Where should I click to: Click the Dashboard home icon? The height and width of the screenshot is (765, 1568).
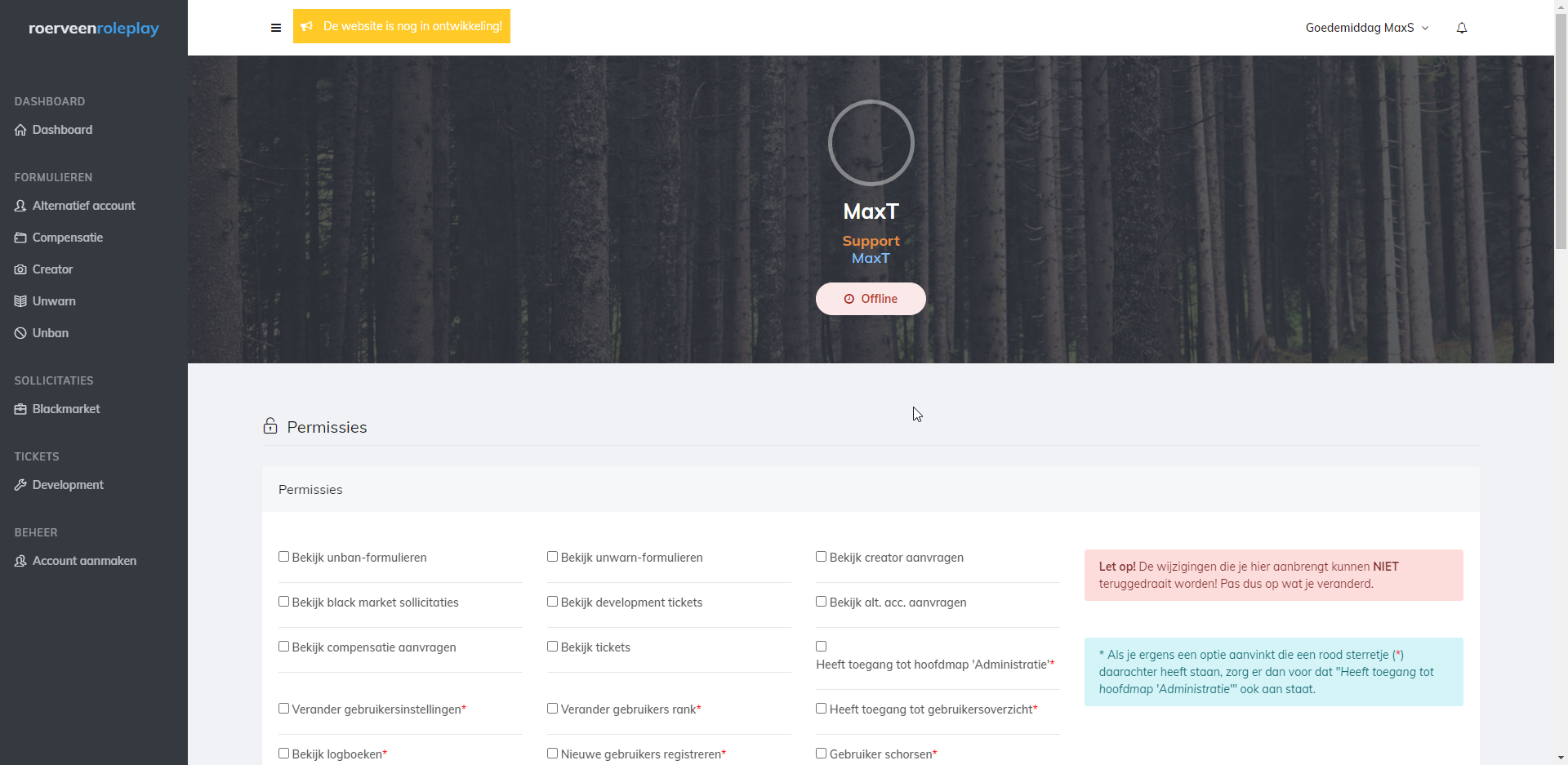20,130
